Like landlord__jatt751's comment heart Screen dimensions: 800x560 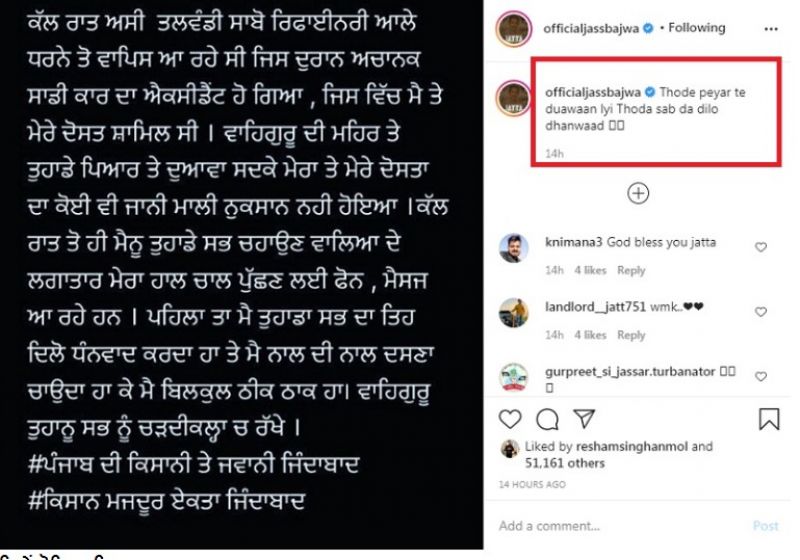click(761, 312)
